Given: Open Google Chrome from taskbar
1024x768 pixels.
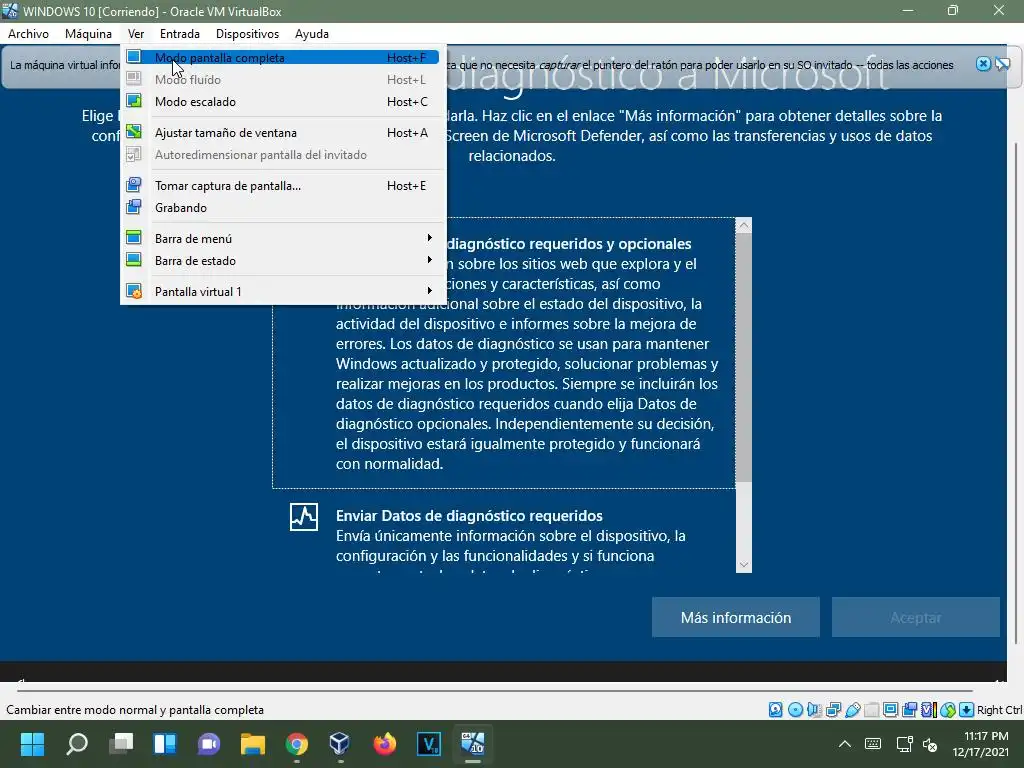Looking at the screenshot, I should tap(296, 744).
